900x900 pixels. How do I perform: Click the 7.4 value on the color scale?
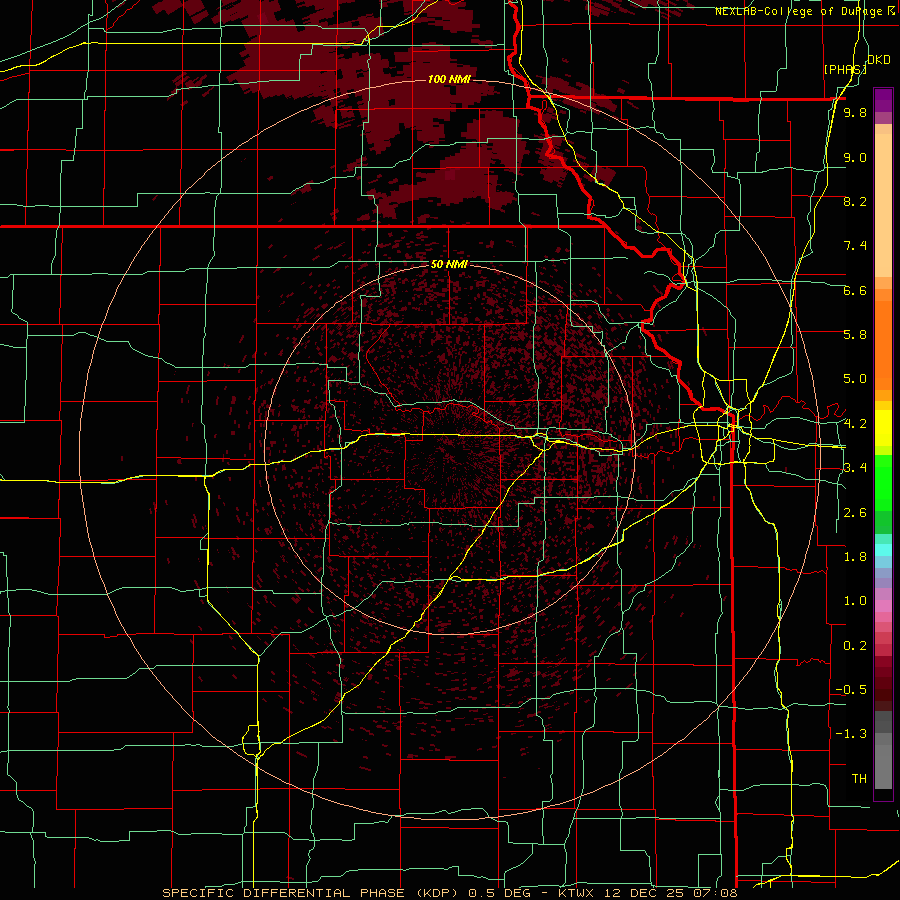tap(855, 246)
